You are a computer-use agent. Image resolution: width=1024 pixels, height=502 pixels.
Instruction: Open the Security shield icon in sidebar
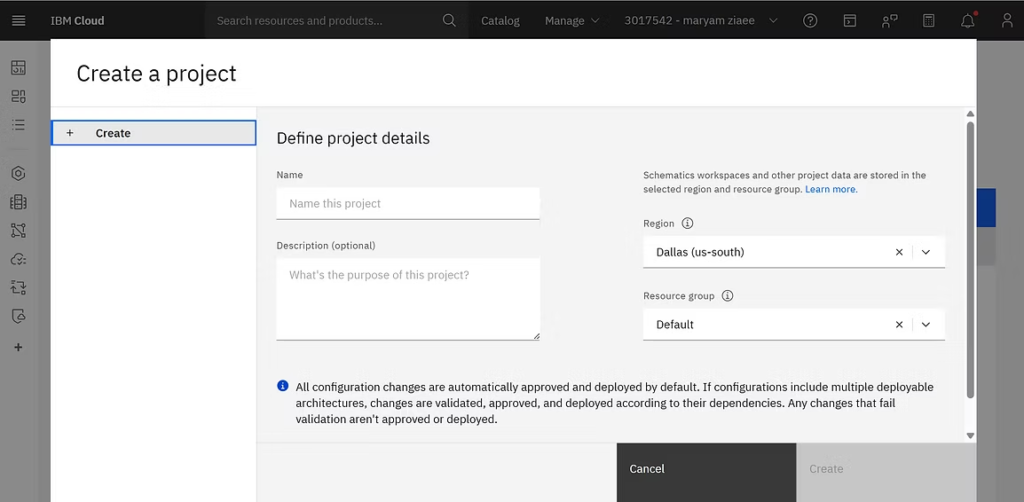pyautogui.click(x=18, y=317)
